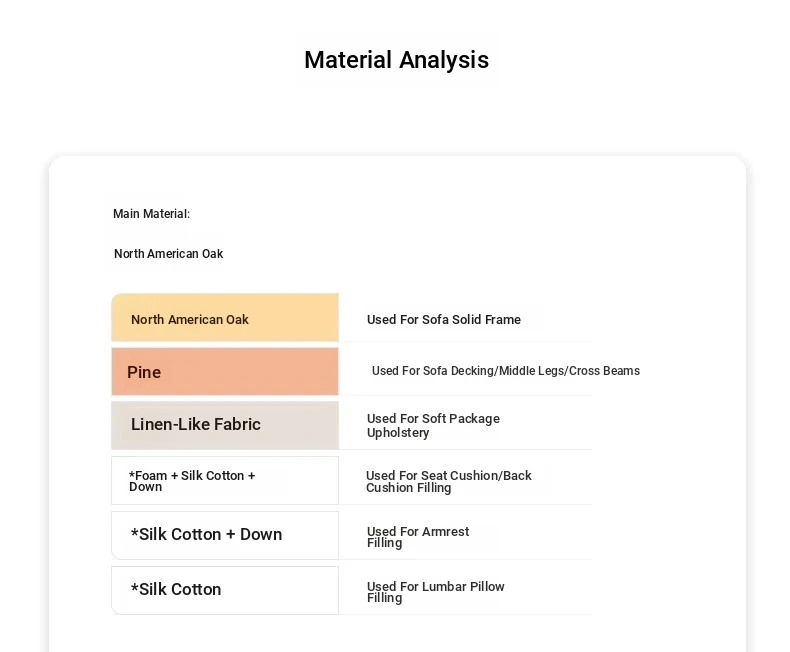Click North American Oak text under Main Material
The height and width of the screenshot is (652, 790).
click(x=168, y=253)
